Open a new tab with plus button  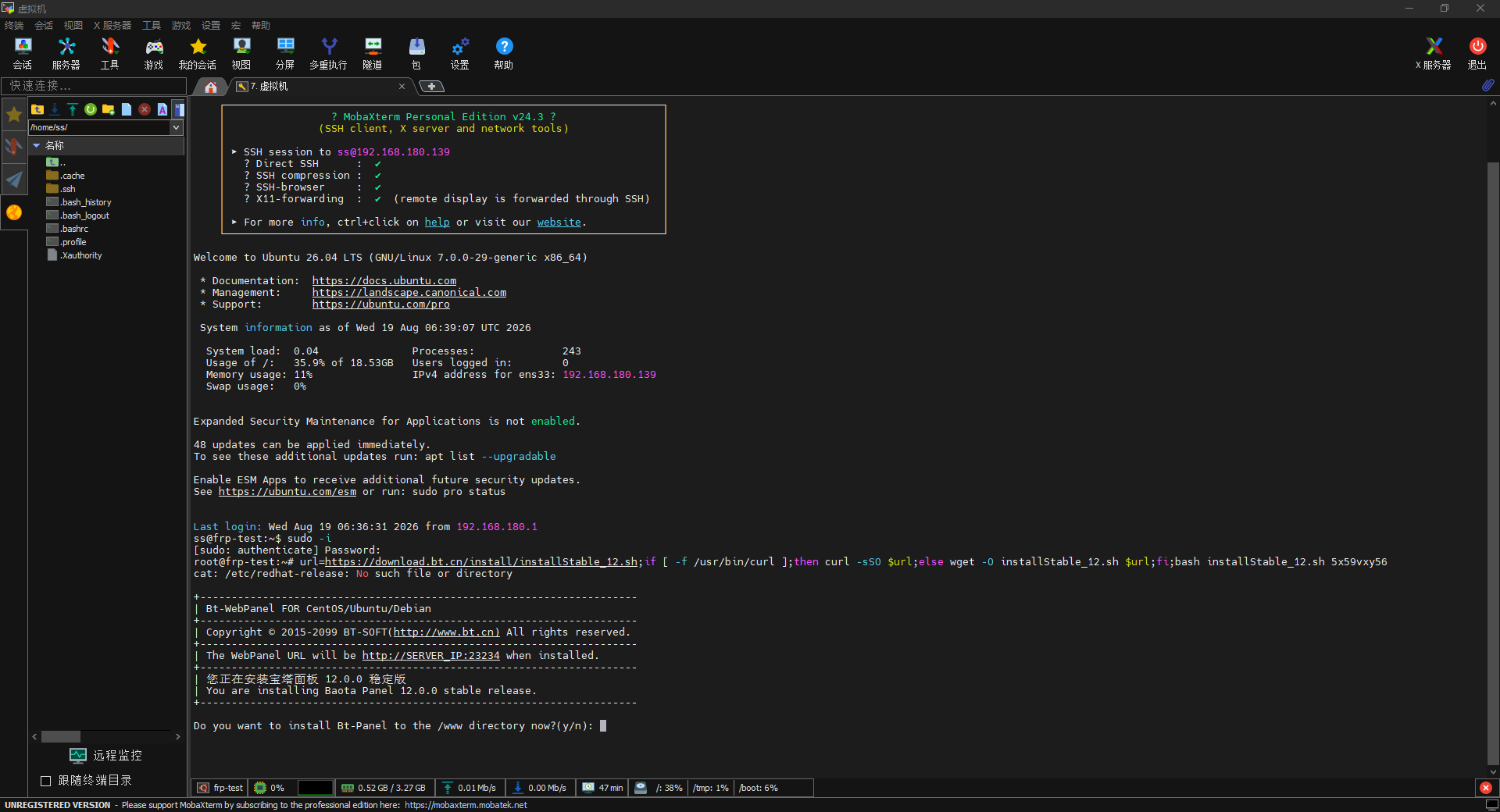pyautogui.click(x=431, y=87)
